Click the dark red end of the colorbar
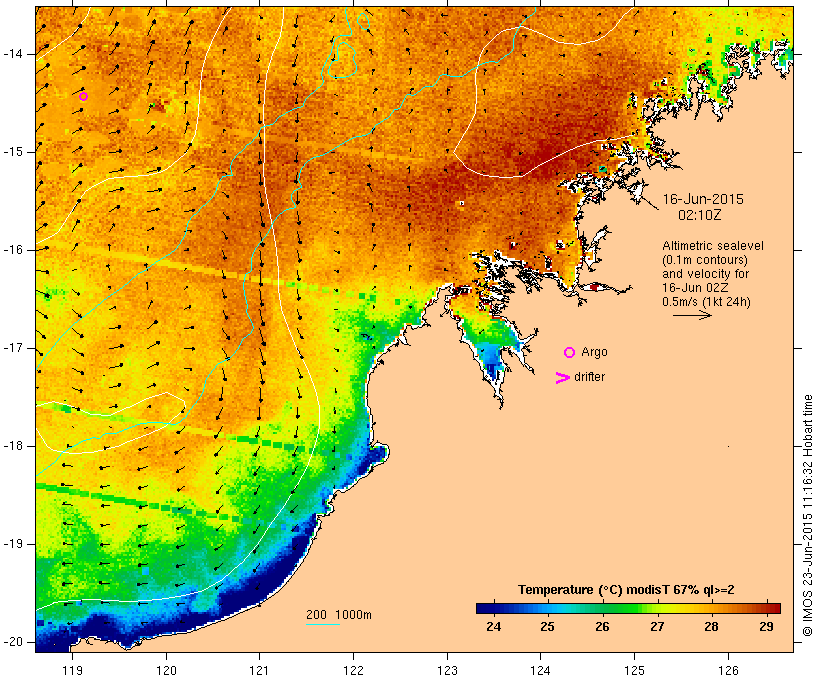This screenshot has width=820, height=680. tap(773, 608)
